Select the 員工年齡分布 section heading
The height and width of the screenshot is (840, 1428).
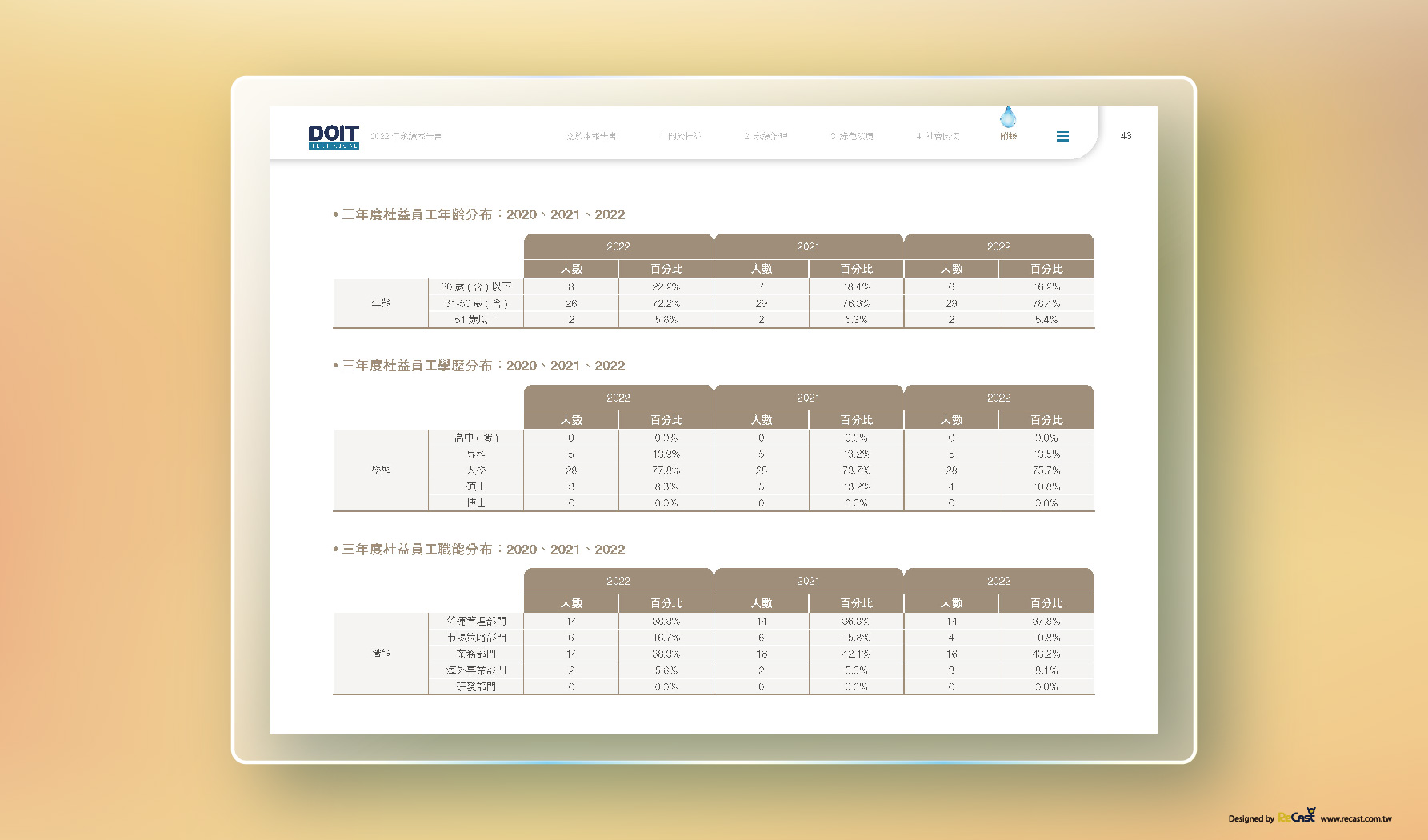coord(478,214)
